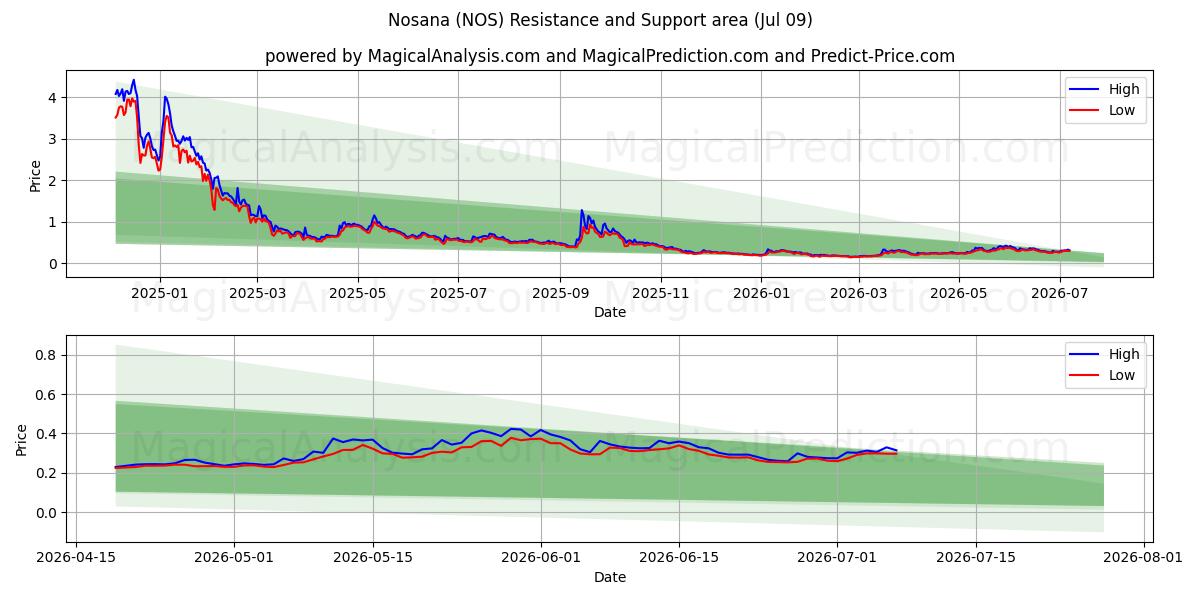Click the '2025-07' tick label on the top chart

coord(457,293)
